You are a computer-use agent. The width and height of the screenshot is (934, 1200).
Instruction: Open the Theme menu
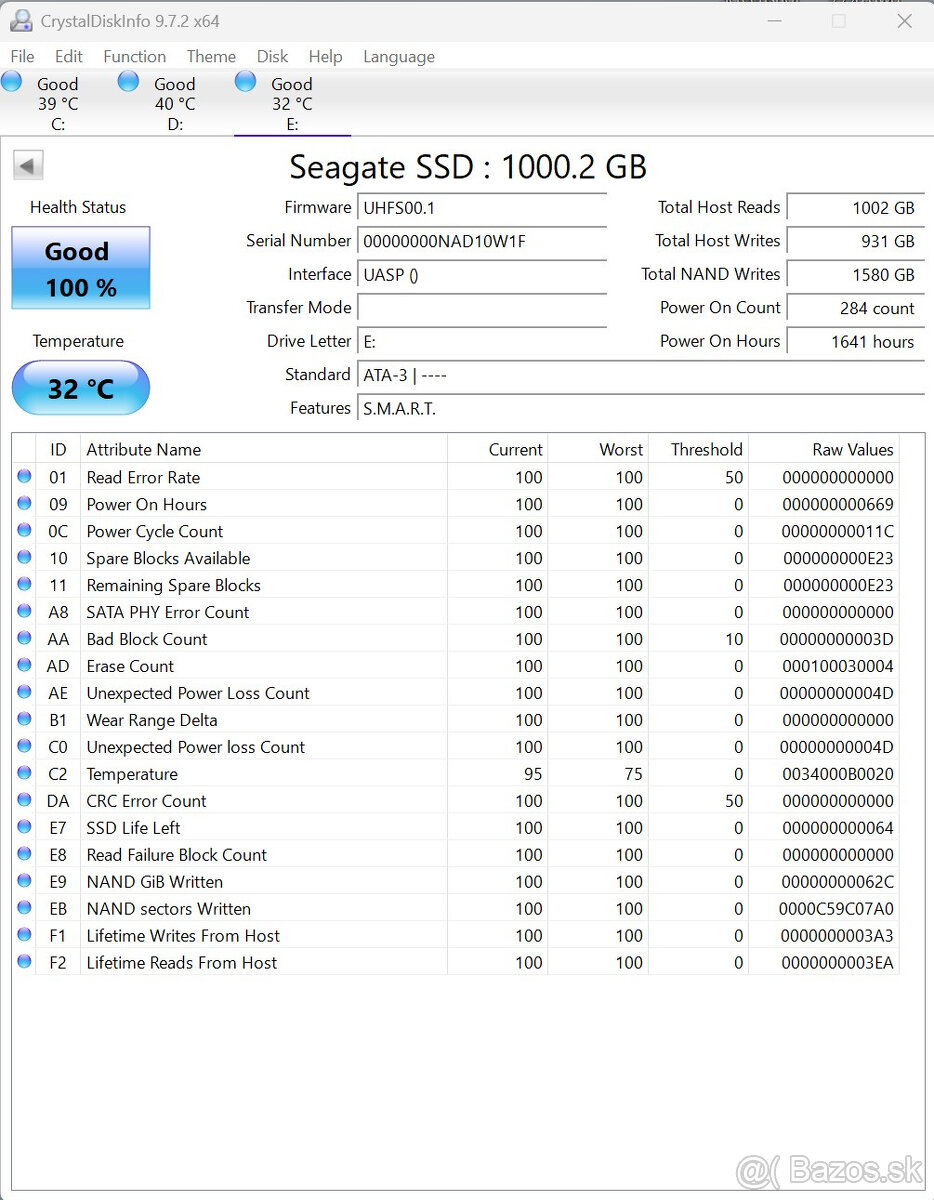point(211,56)
